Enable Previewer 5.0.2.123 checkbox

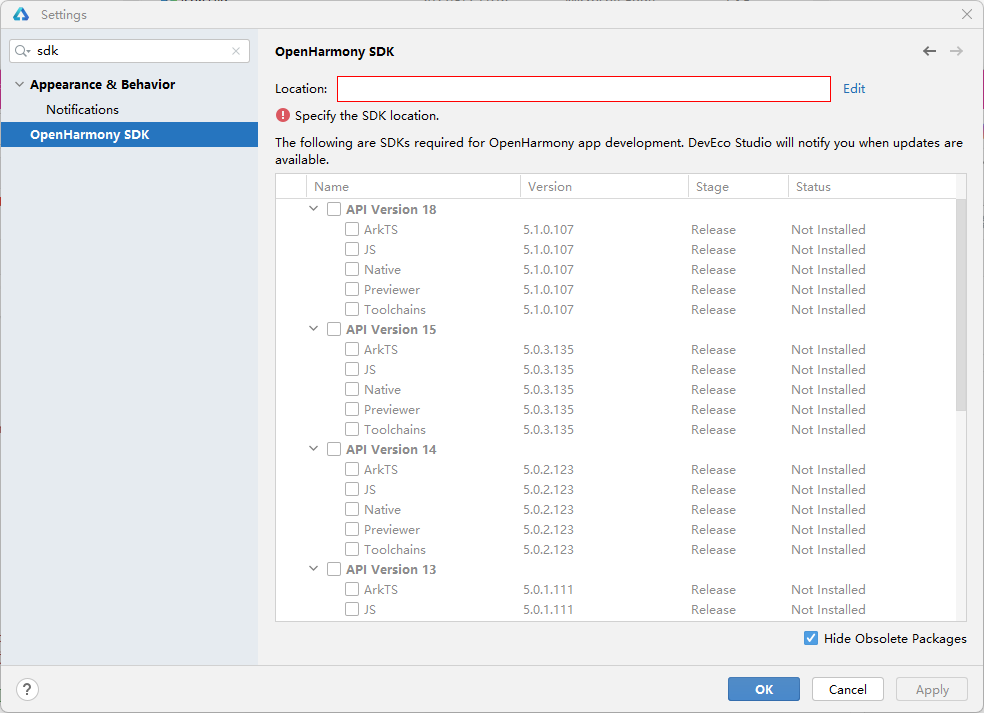(352, 529)
